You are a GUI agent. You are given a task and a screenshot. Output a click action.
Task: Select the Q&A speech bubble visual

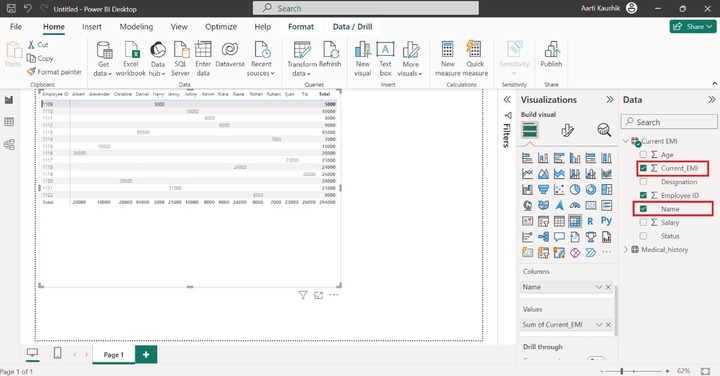click(559, 237)
